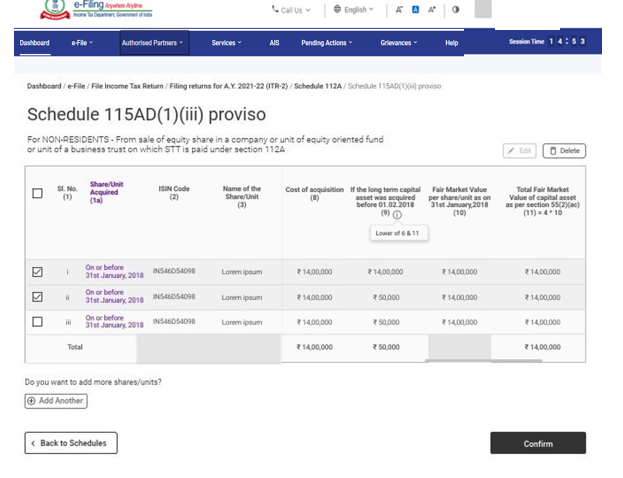Screen dimensions: 623x478
Task: Open the Authorised Partners menu
Action: point(154,43)
